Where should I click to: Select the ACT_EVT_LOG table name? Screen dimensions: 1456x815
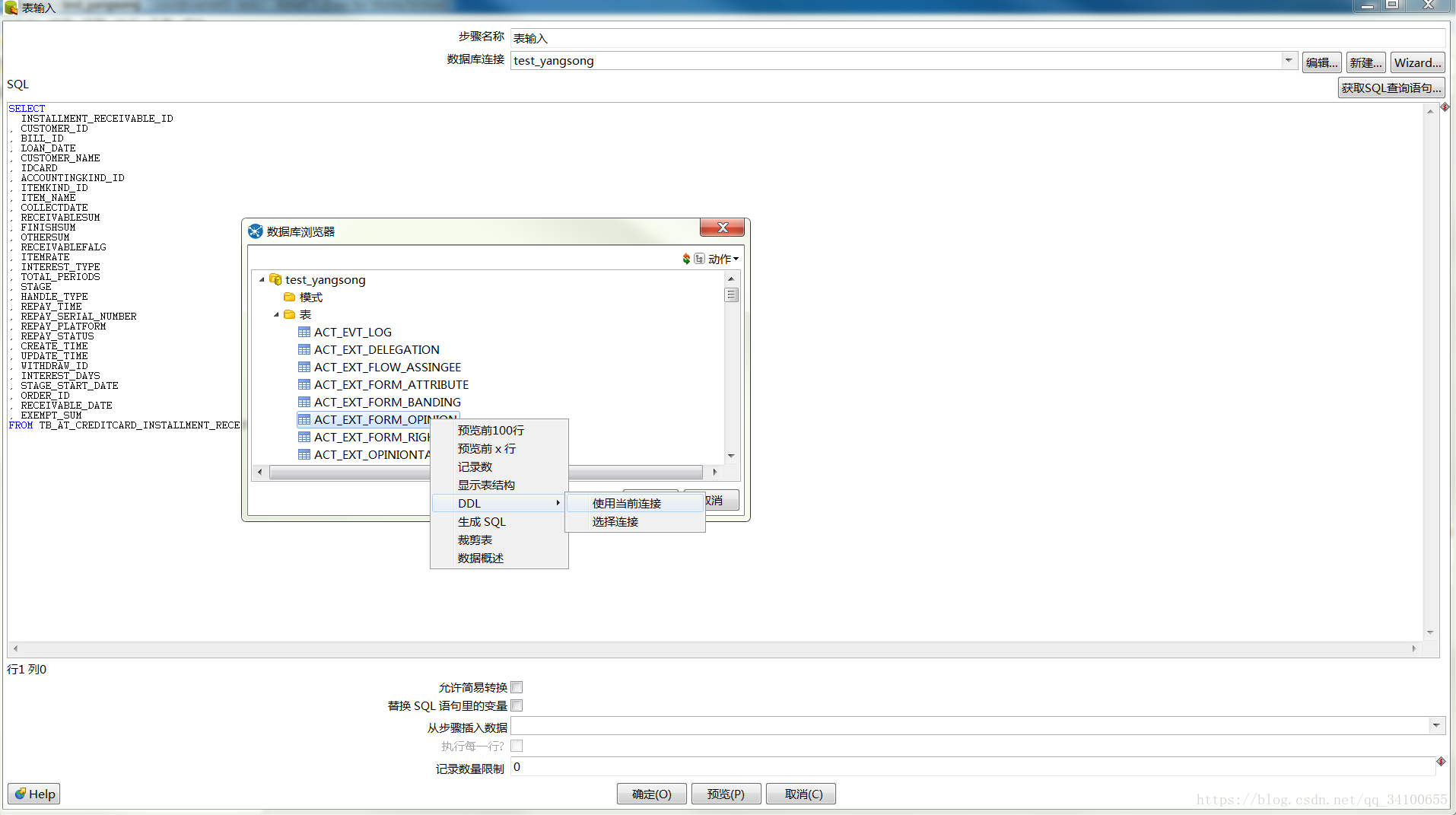(x=353, y=332)
